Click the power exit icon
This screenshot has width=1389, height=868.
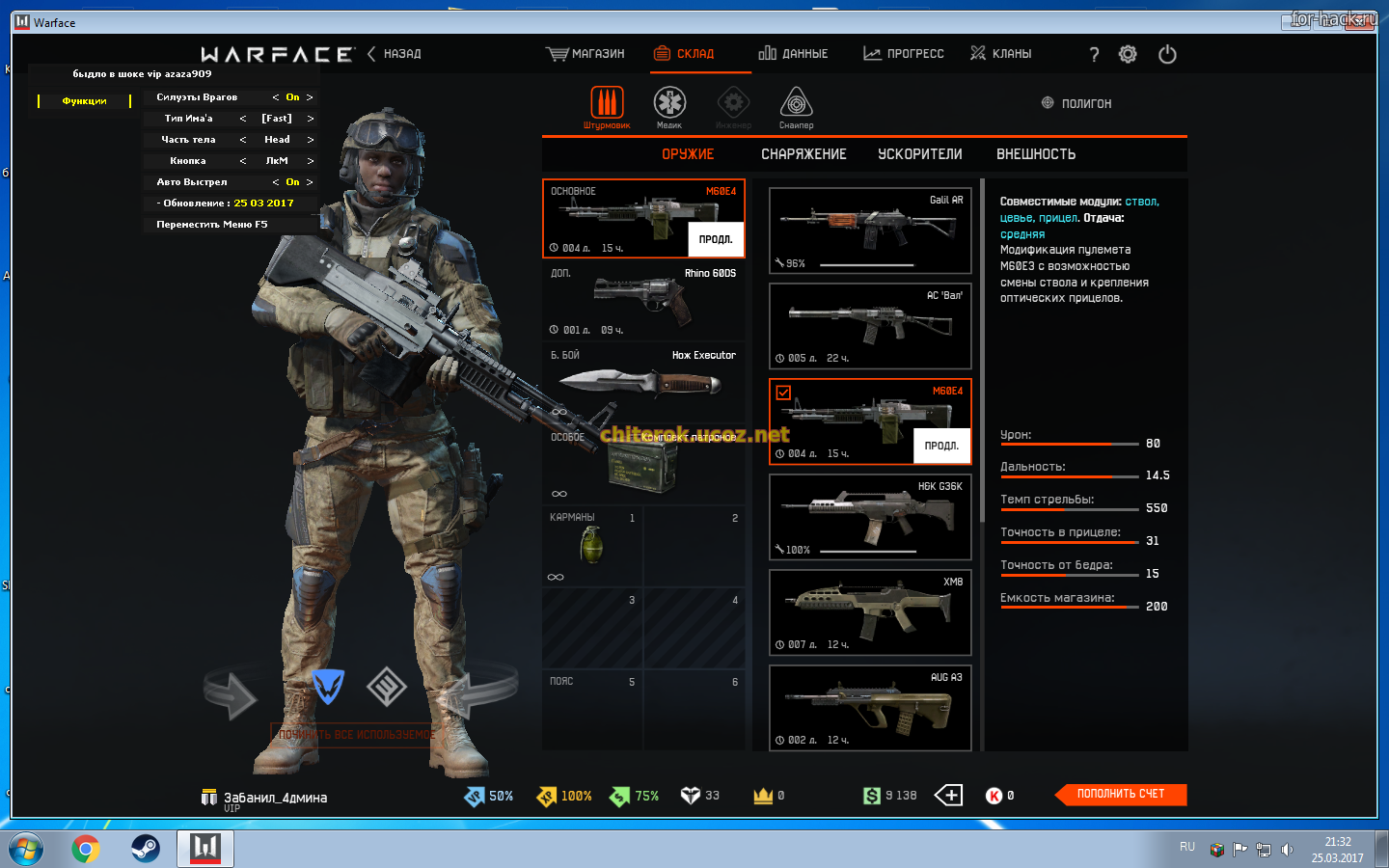click(1167, 54)
